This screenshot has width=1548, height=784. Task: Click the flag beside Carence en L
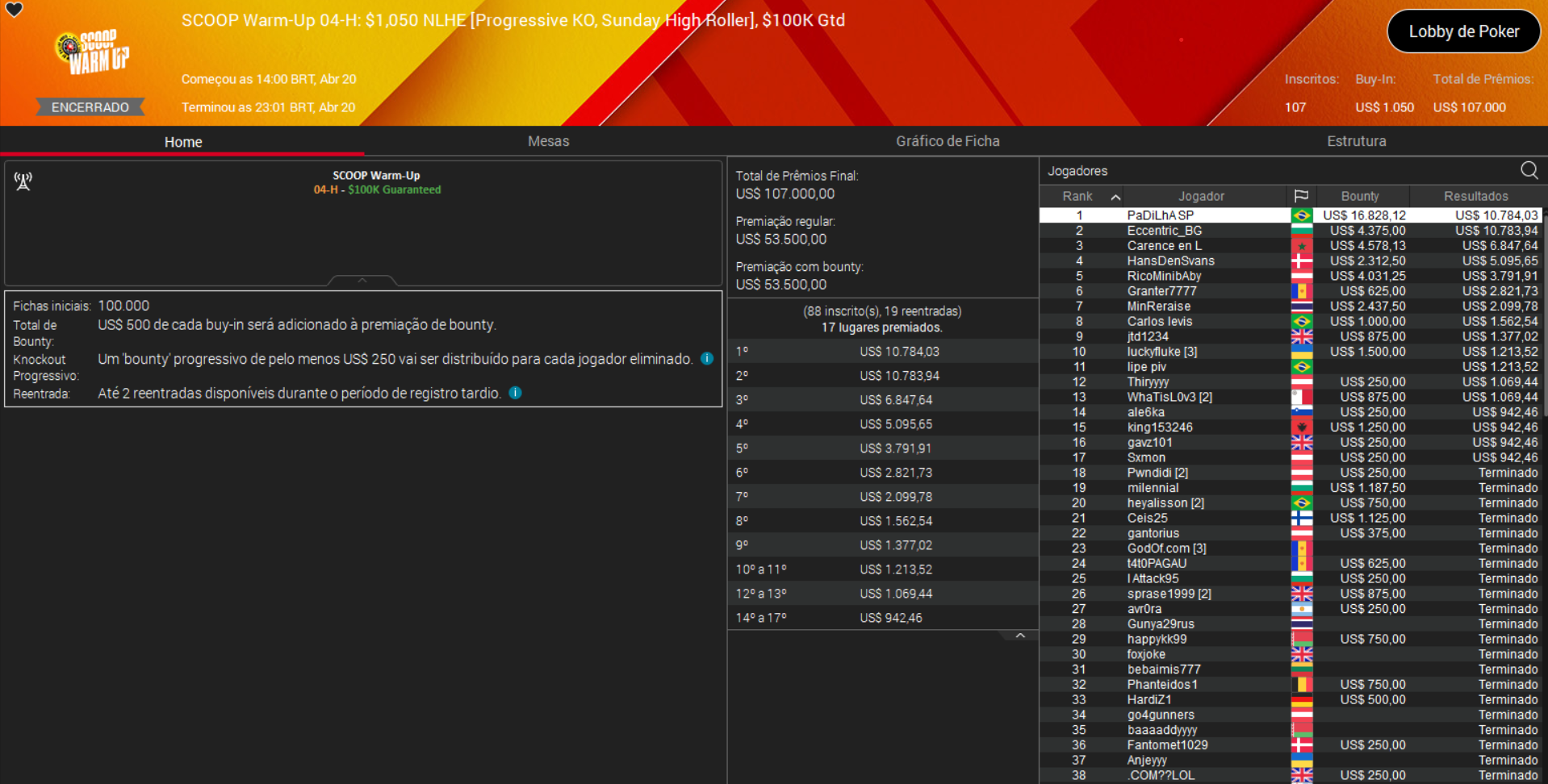coord(1301,246)
